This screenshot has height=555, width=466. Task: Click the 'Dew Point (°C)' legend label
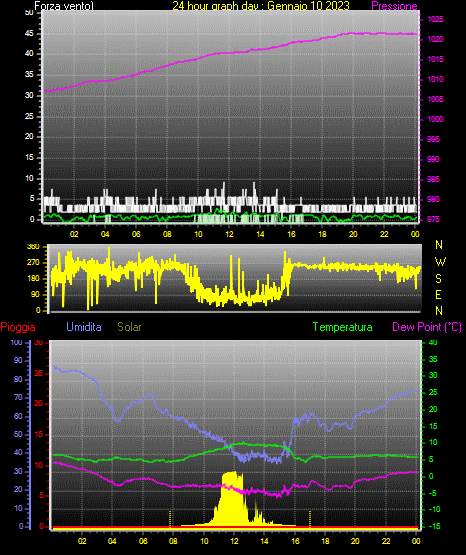[427, 327]
